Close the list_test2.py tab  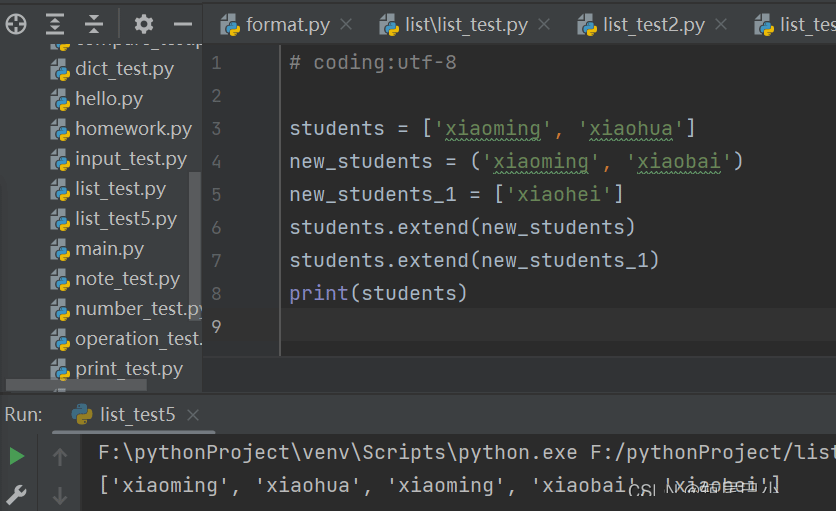click(x=721, y=25)
